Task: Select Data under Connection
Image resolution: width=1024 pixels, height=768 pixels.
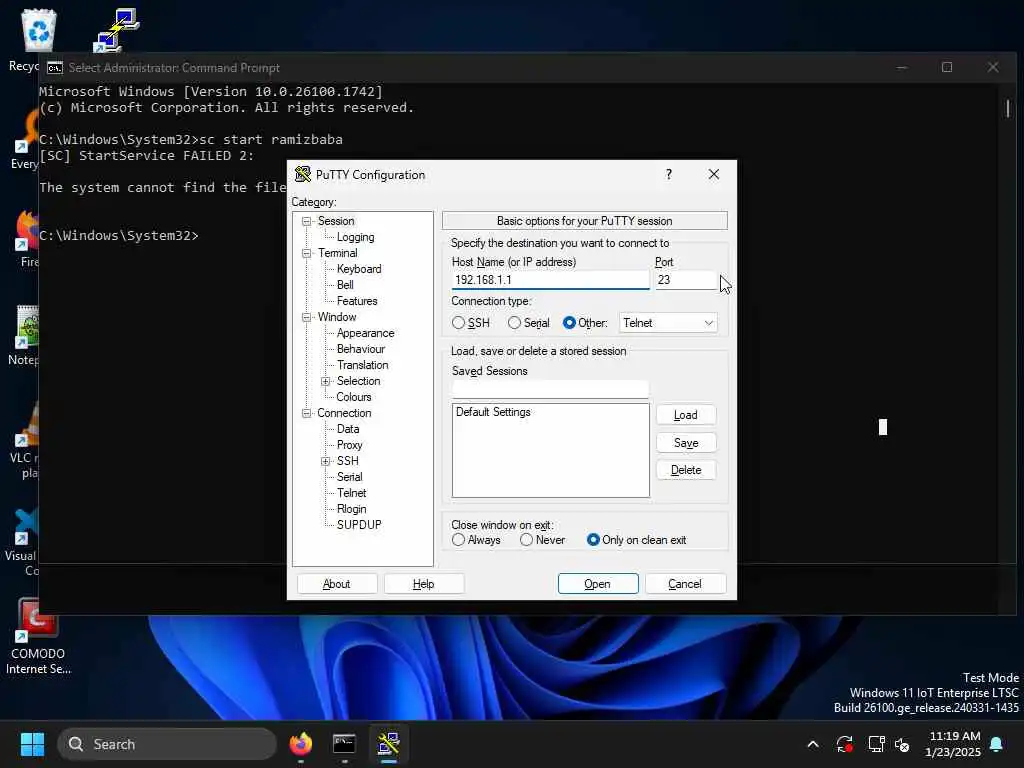Action: [347, 429]
